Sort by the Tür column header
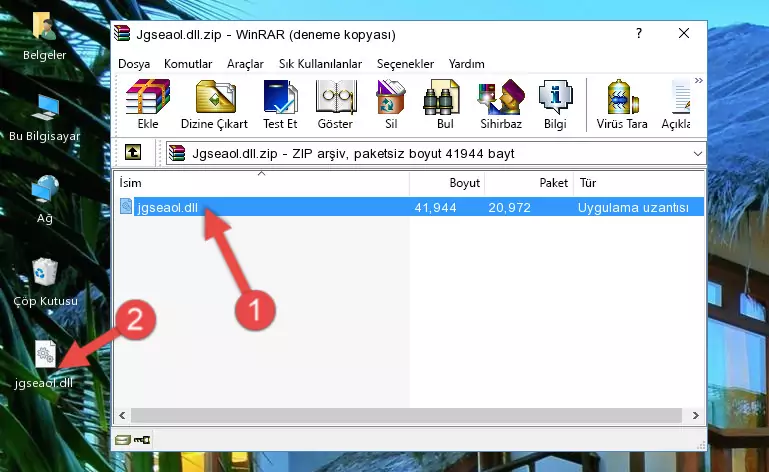 point(639,183)
